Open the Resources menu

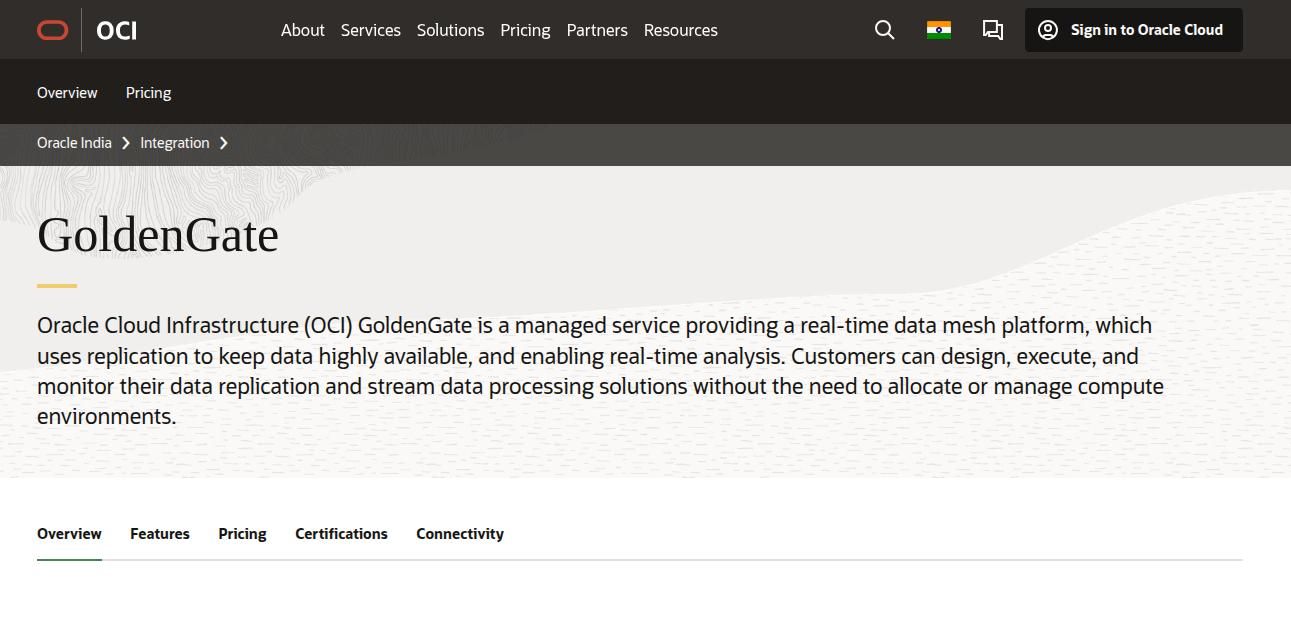click(x=681, y=30)
